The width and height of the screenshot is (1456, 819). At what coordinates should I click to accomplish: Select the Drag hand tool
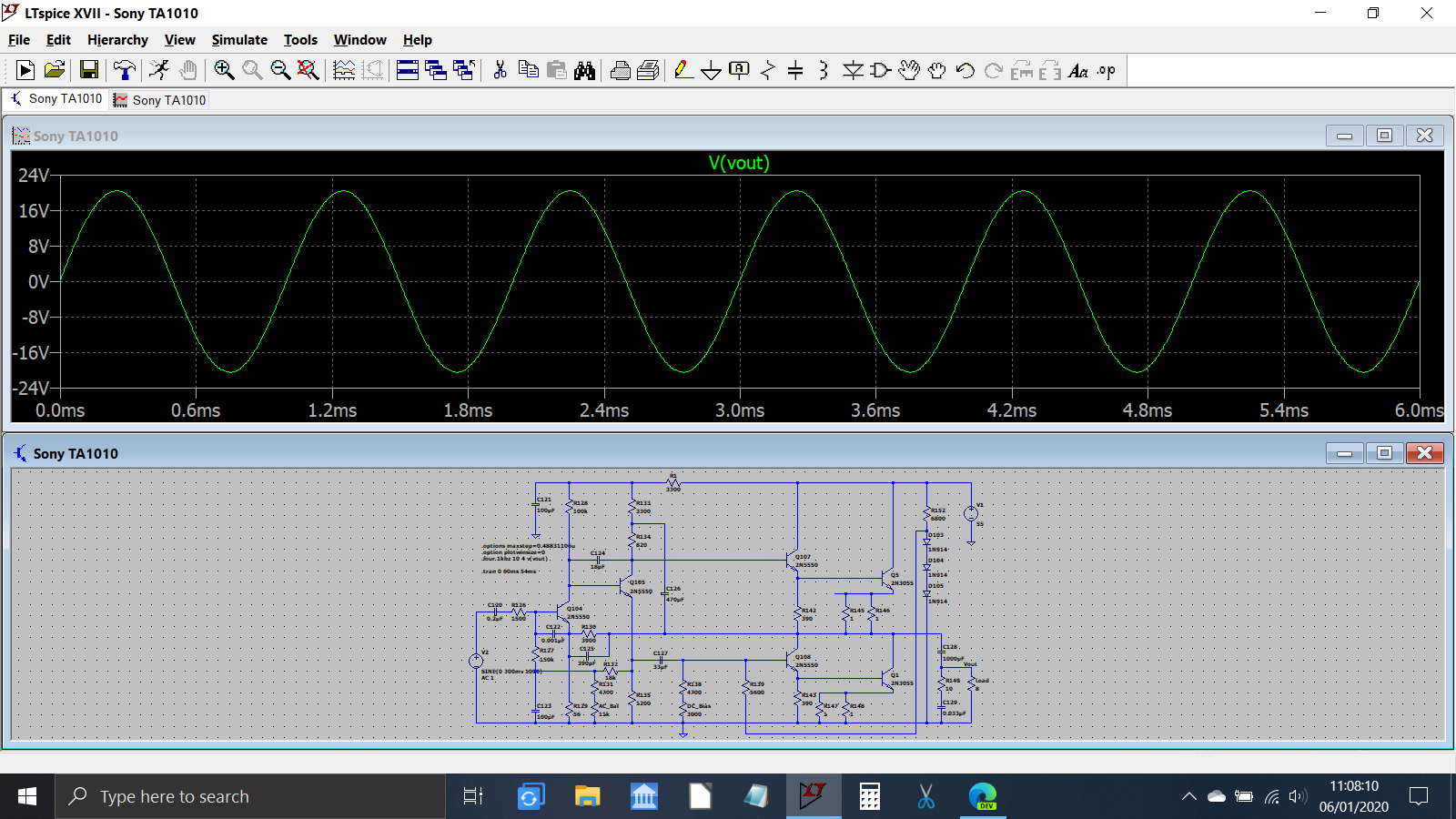(937, 70)
